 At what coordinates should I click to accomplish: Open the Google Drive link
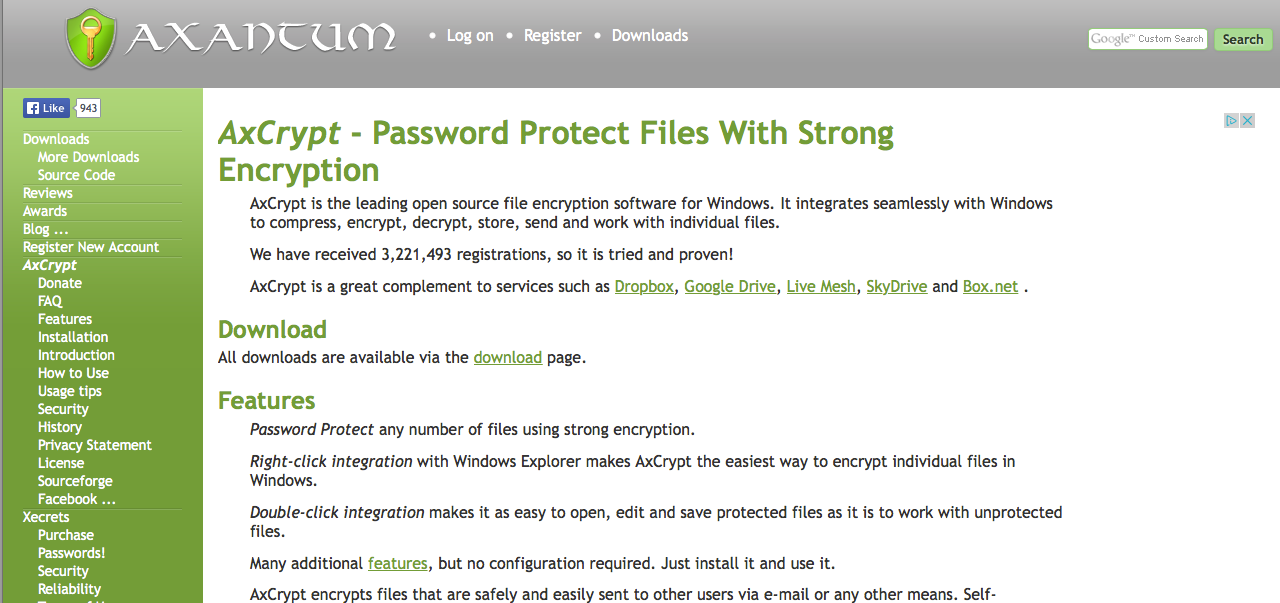click(730, 286)
